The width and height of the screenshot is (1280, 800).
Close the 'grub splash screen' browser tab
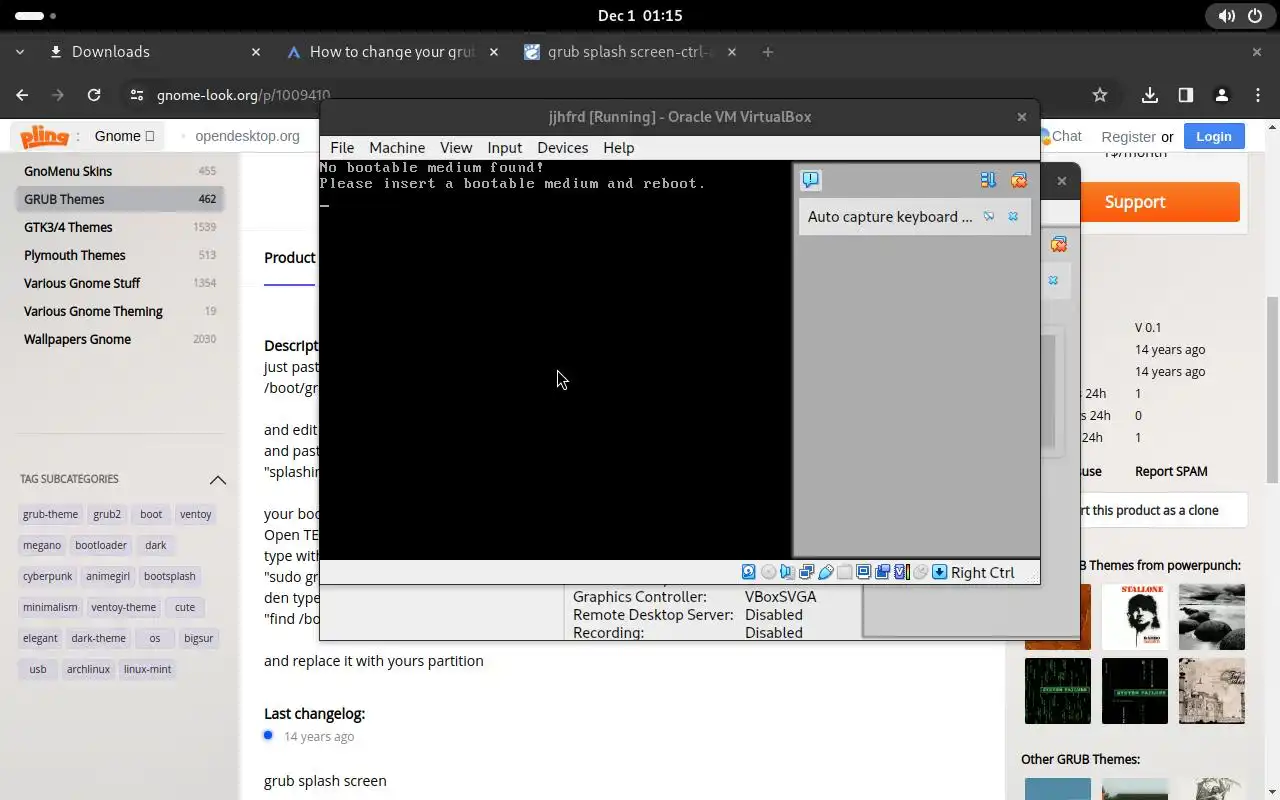(732, 52)
